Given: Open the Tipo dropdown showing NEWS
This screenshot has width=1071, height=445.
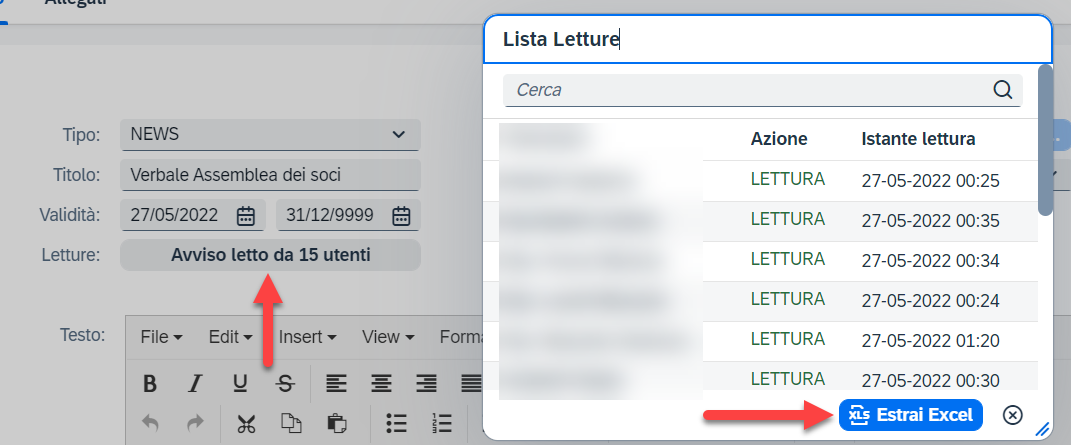Looking at the screenshot, I should [x=270, y=134].
